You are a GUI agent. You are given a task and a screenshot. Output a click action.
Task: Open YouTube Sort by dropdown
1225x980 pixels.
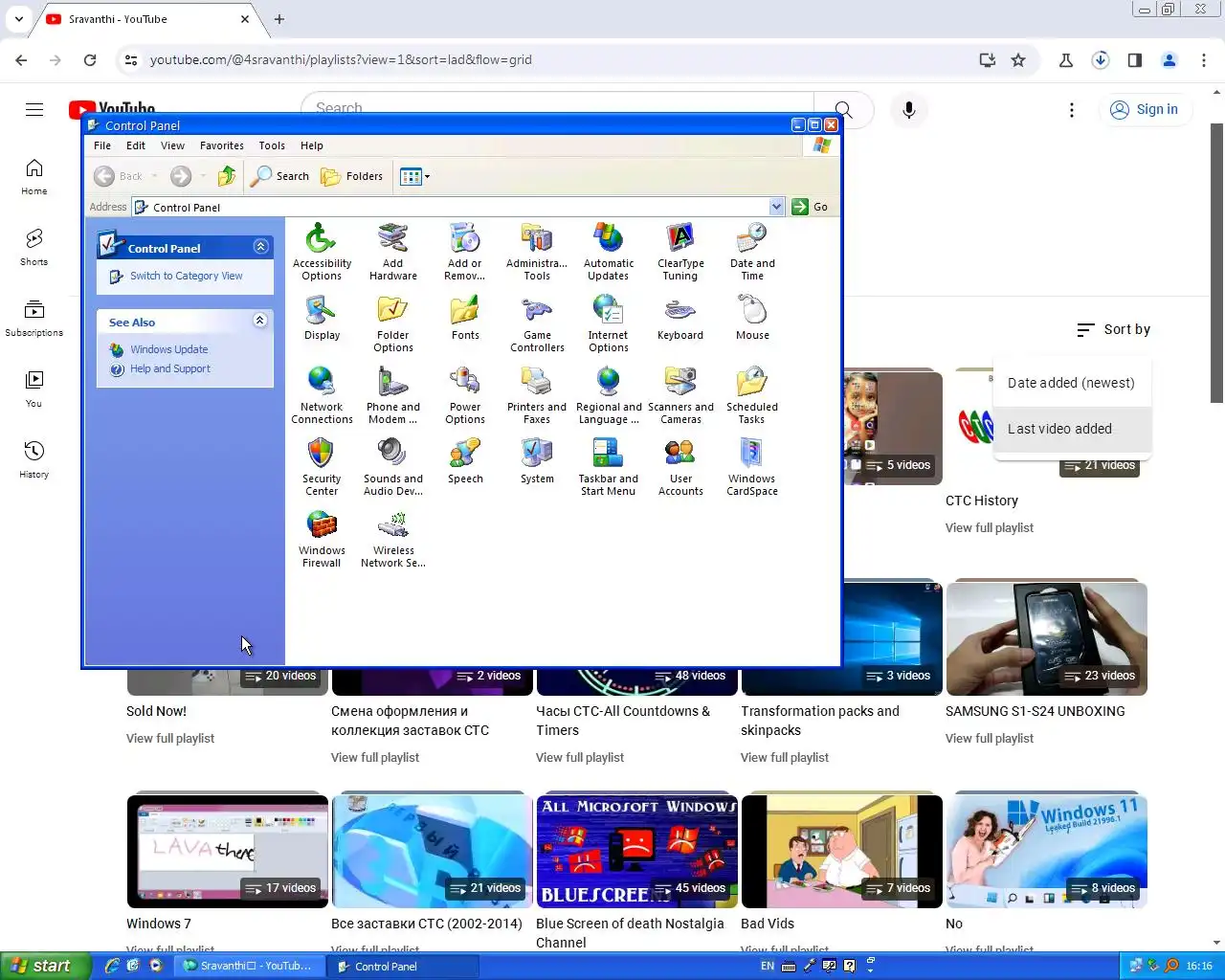click(x=1113, y=329)
